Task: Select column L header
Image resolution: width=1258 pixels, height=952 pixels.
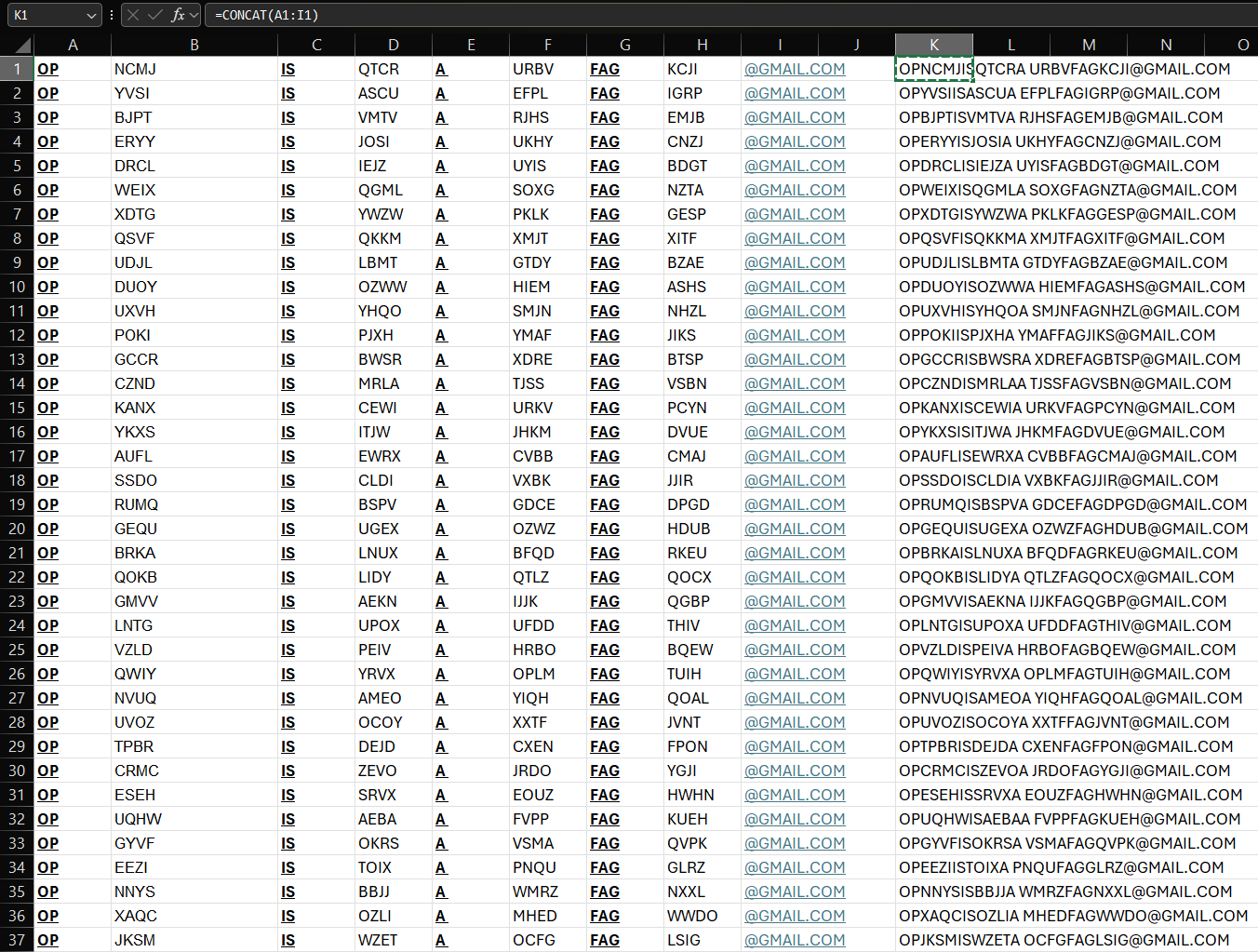Action: click(x=1011, y=45)
